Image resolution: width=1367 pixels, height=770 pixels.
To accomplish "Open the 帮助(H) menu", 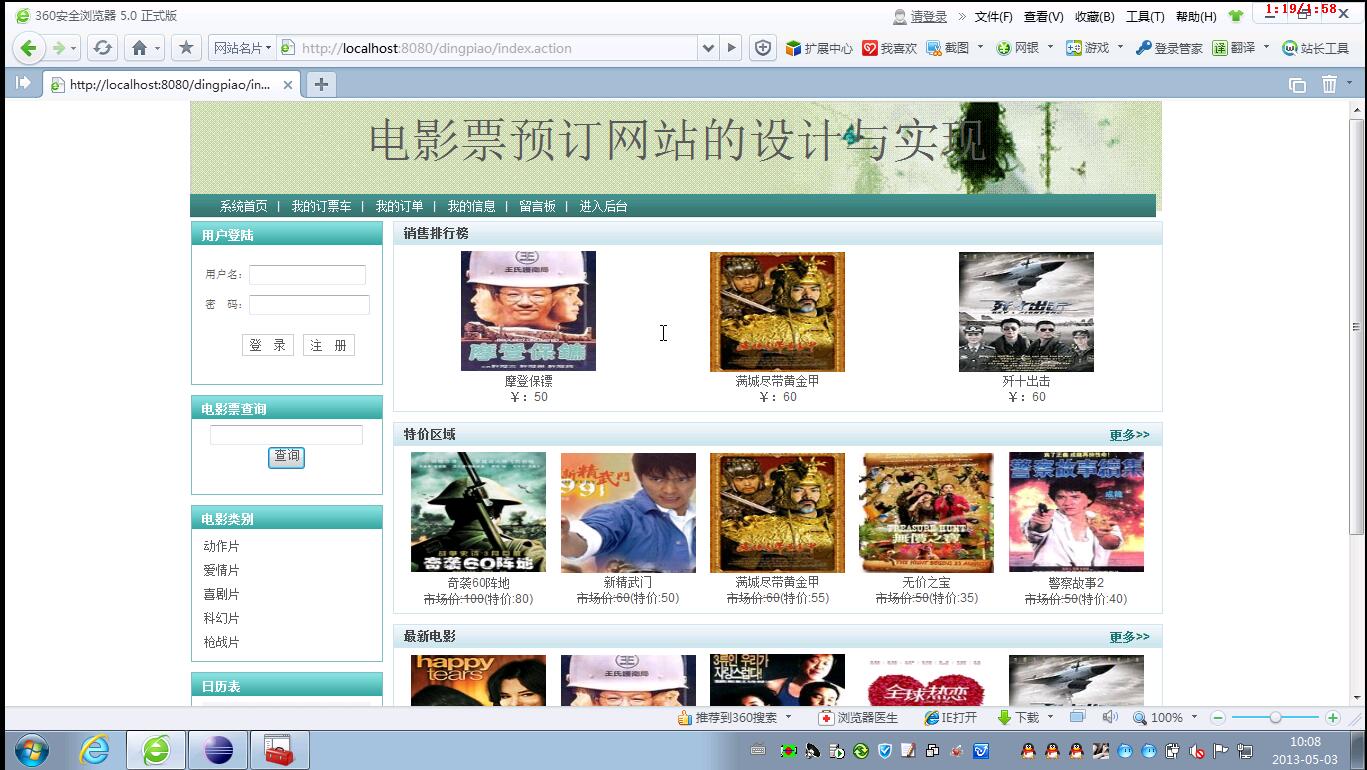I will [x=1196, y=17].
